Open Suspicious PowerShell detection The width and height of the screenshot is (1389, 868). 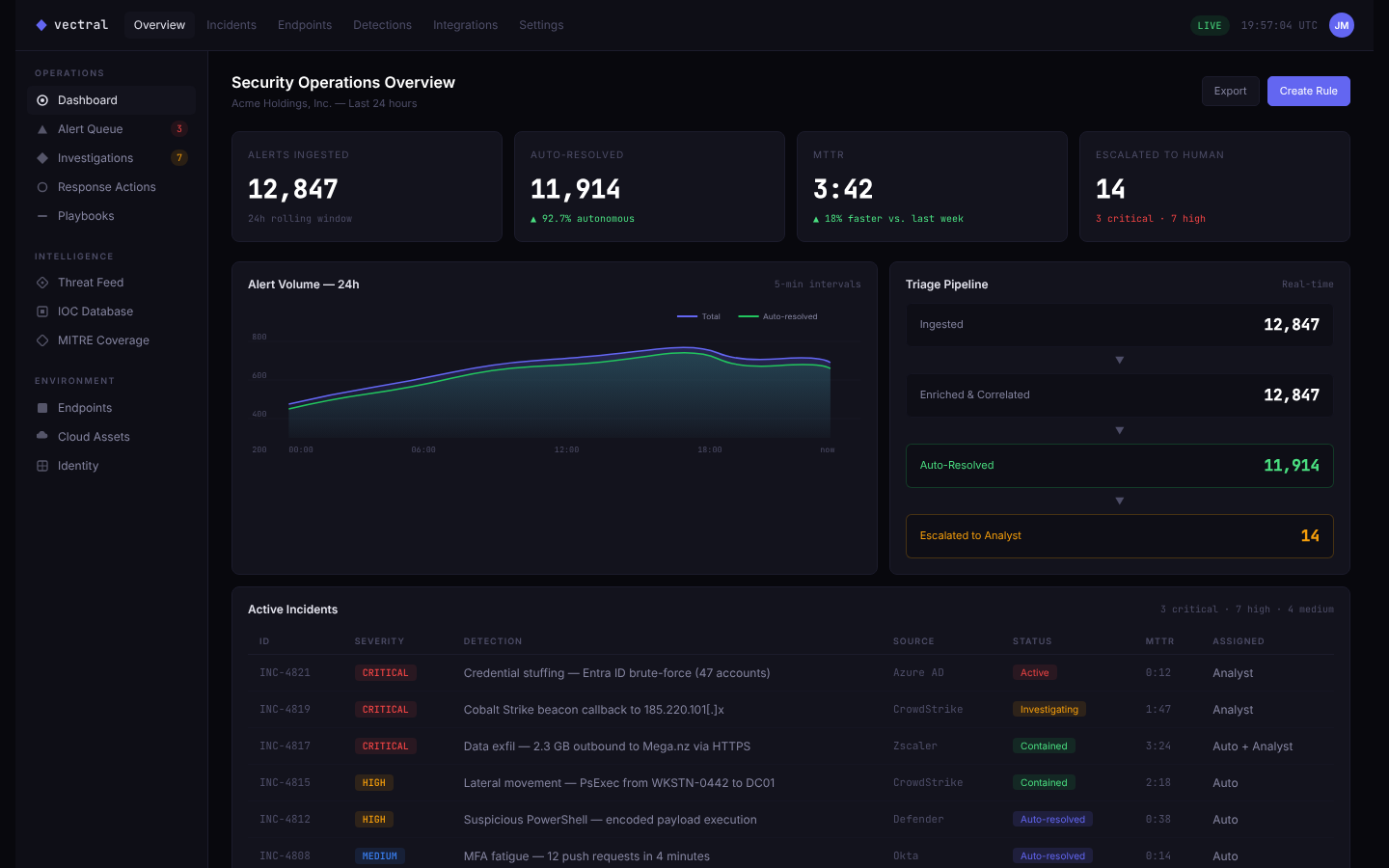pos(611,820)
